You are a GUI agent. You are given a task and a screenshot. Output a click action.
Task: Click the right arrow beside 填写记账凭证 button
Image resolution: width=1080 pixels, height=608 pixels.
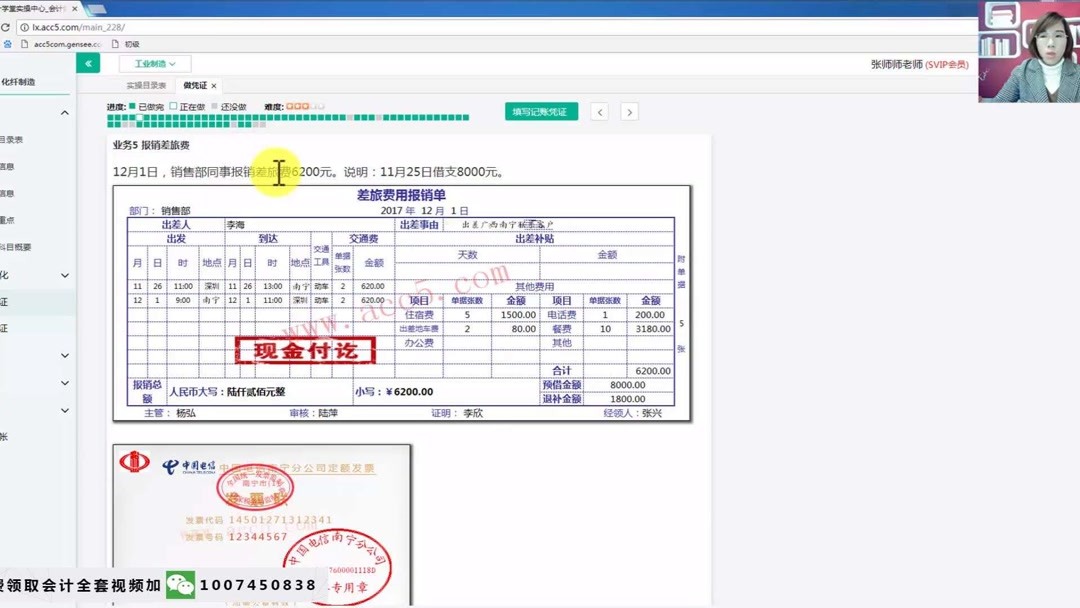tap(628, 112)
